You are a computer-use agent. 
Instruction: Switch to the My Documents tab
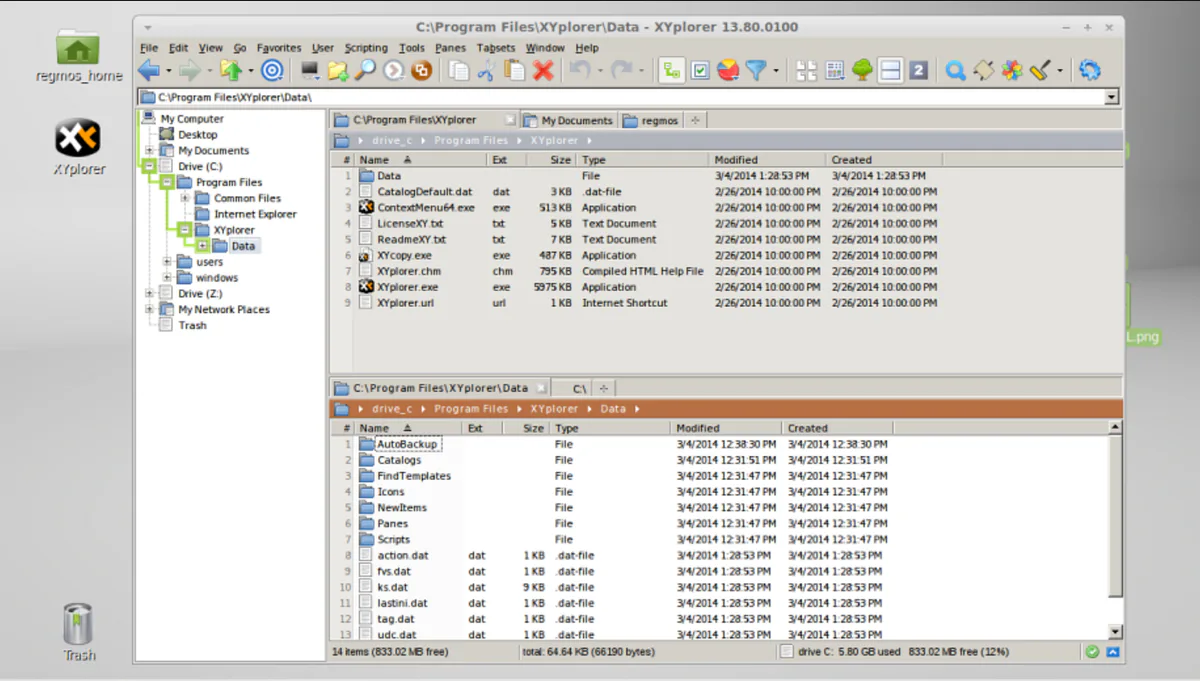point(568,120)
